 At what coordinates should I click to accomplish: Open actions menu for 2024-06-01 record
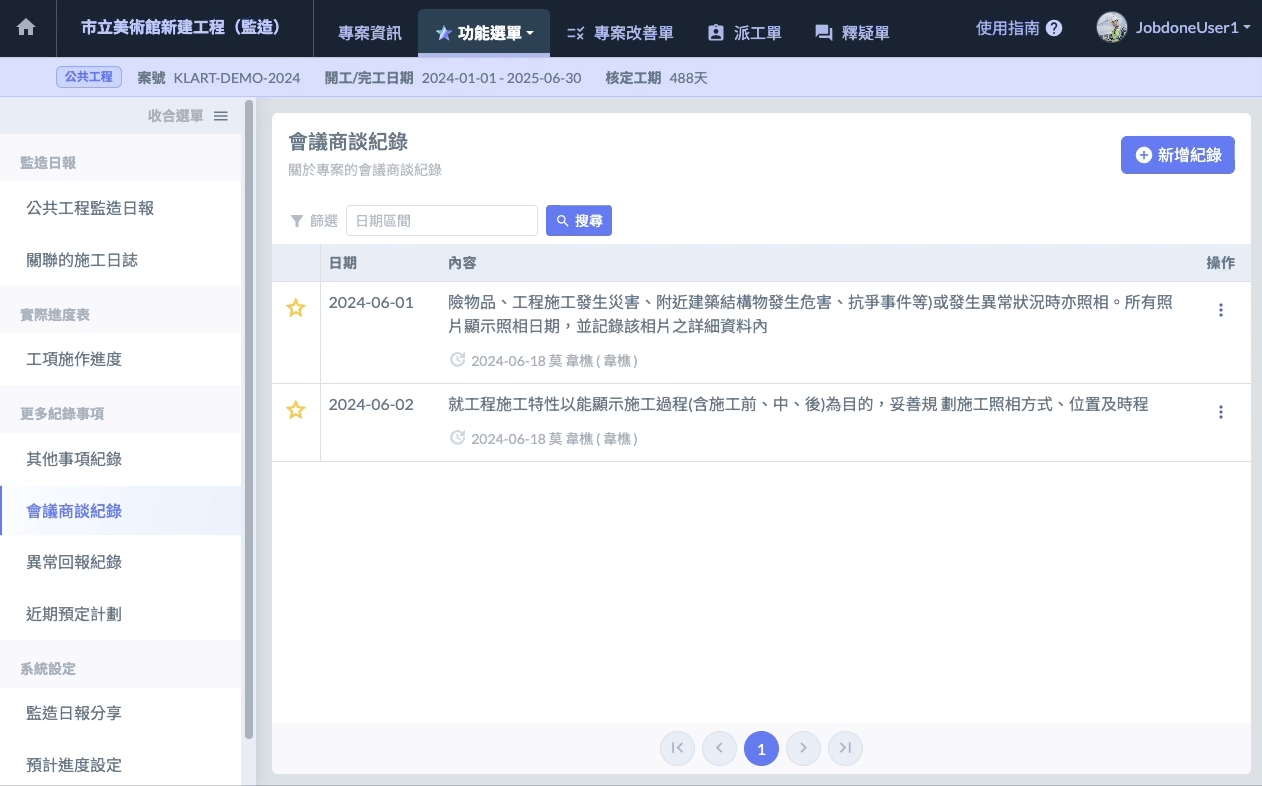(1220, 310)
